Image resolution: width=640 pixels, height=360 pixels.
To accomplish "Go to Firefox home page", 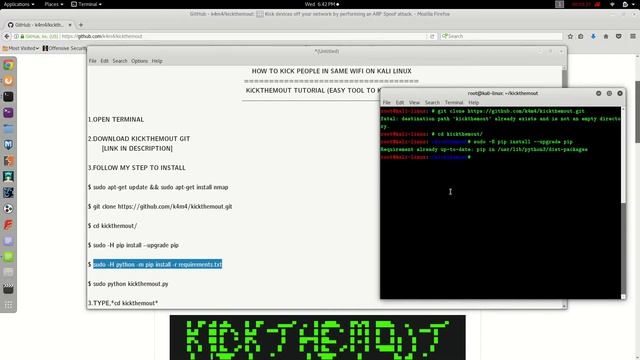I will 606,36.
